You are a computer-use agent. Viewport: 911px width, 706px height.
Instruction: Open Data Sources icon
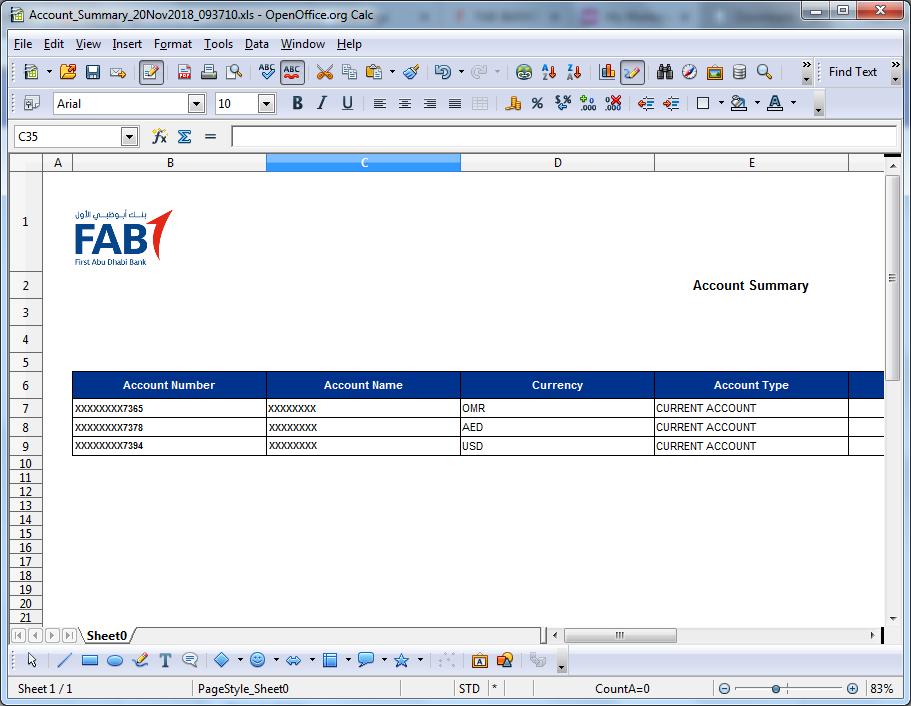pos(740,72)
